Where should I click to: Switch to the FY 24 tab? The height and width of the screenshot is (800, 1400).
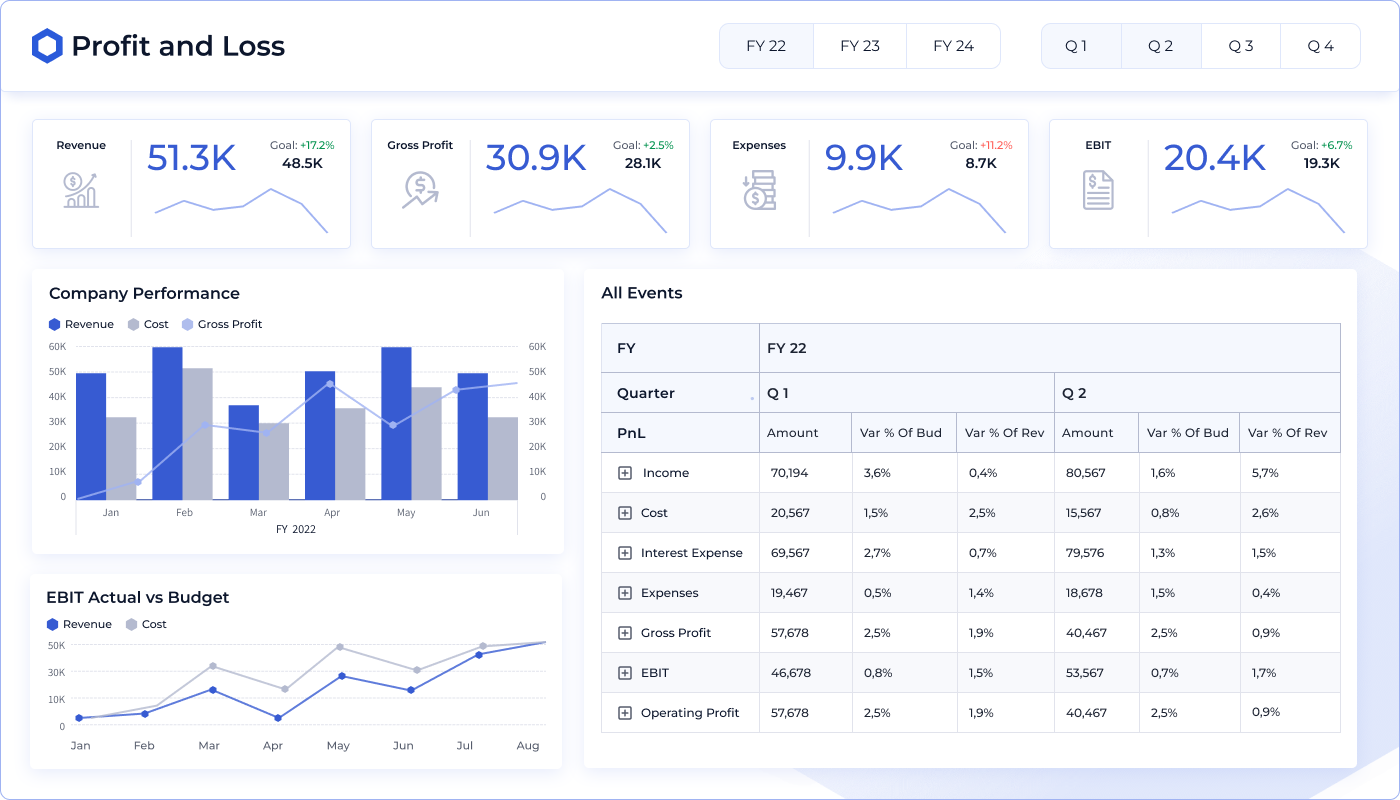point(953,46)
